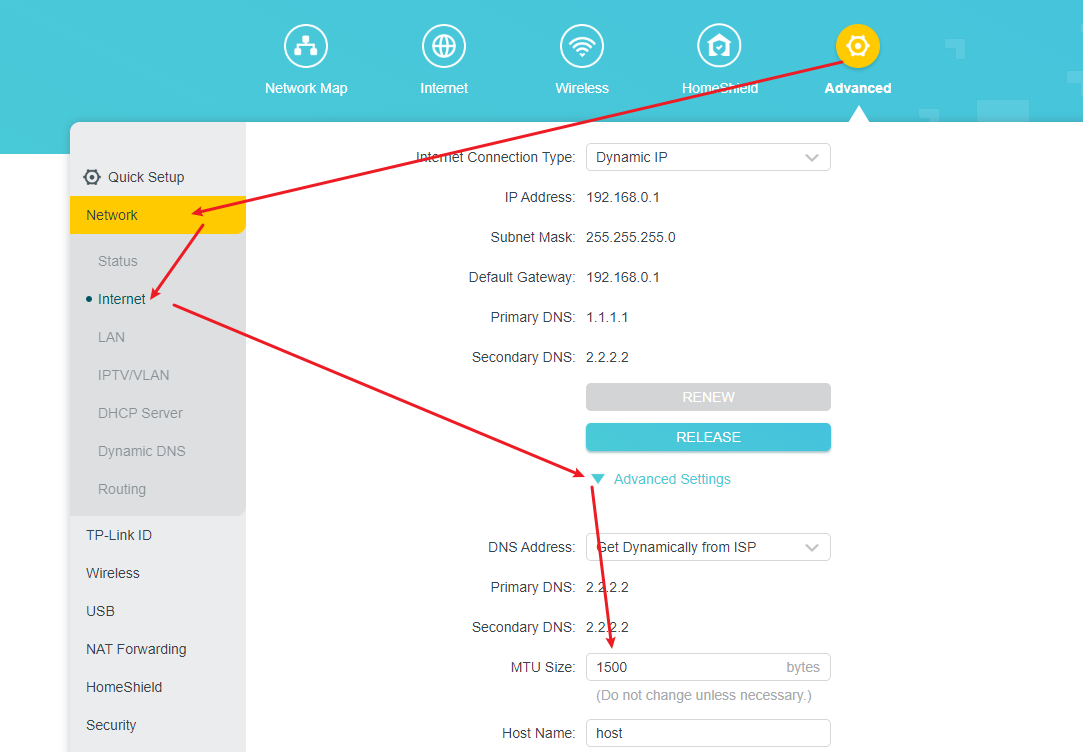Click the 'Do not change unless necessary' note
The width and height of the screenshot is (1083, 752).
pos(704,695)
